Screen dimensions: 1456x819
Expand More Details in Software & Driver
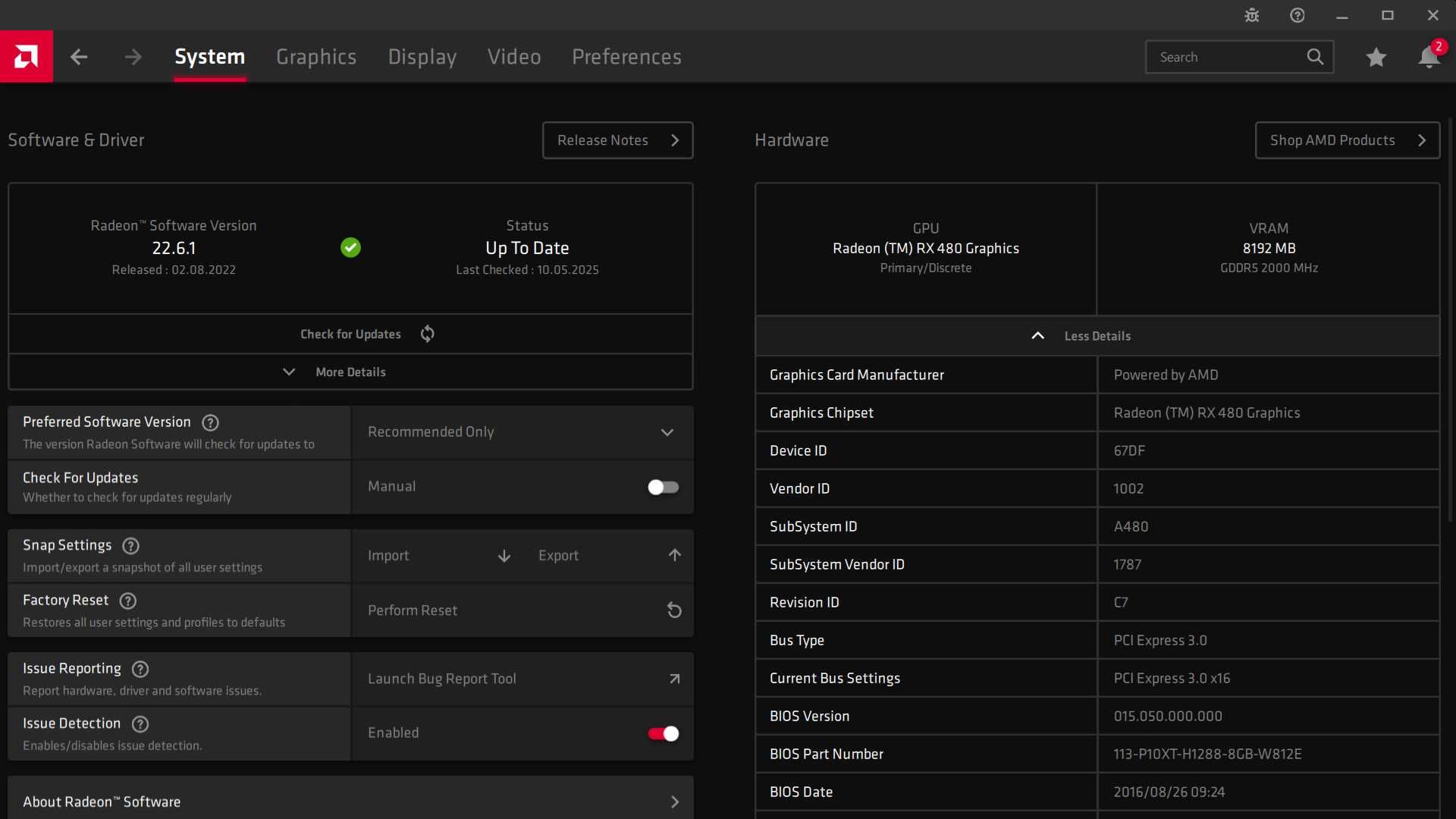pyautogui.click(x=350, y=372)
